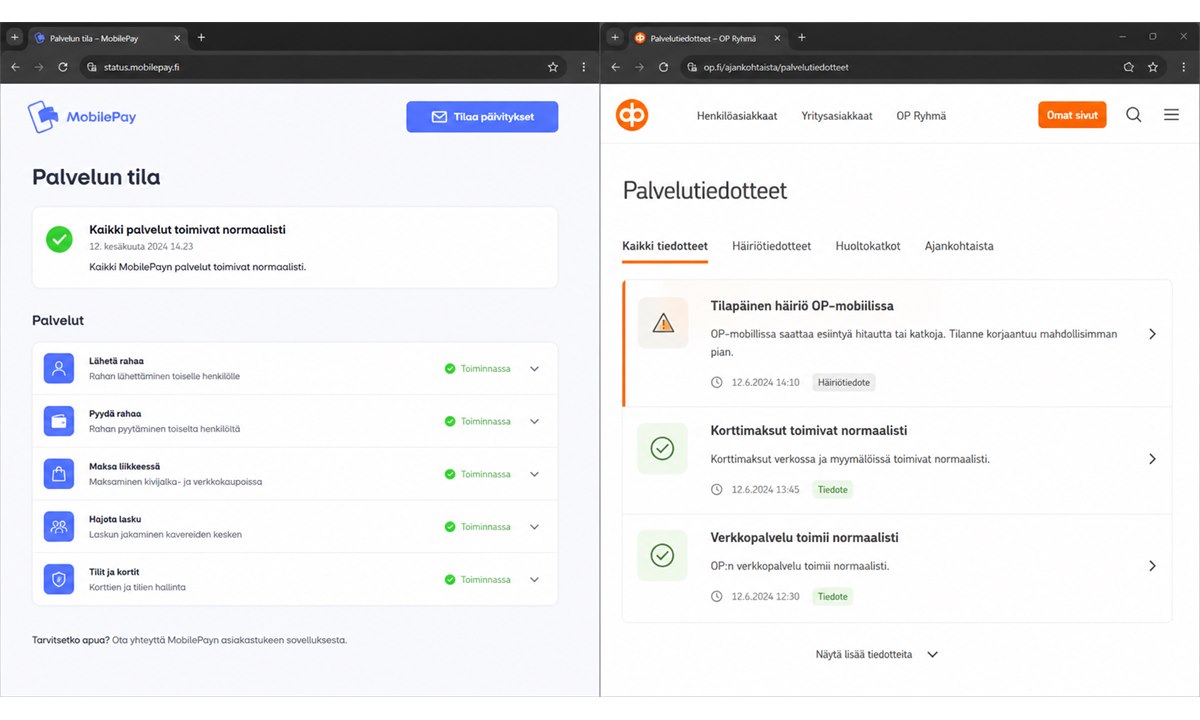Screen dimensions: 1200x720
Task: Click Näytä lisää tiedotteita
Action: [x=864, y=655]
